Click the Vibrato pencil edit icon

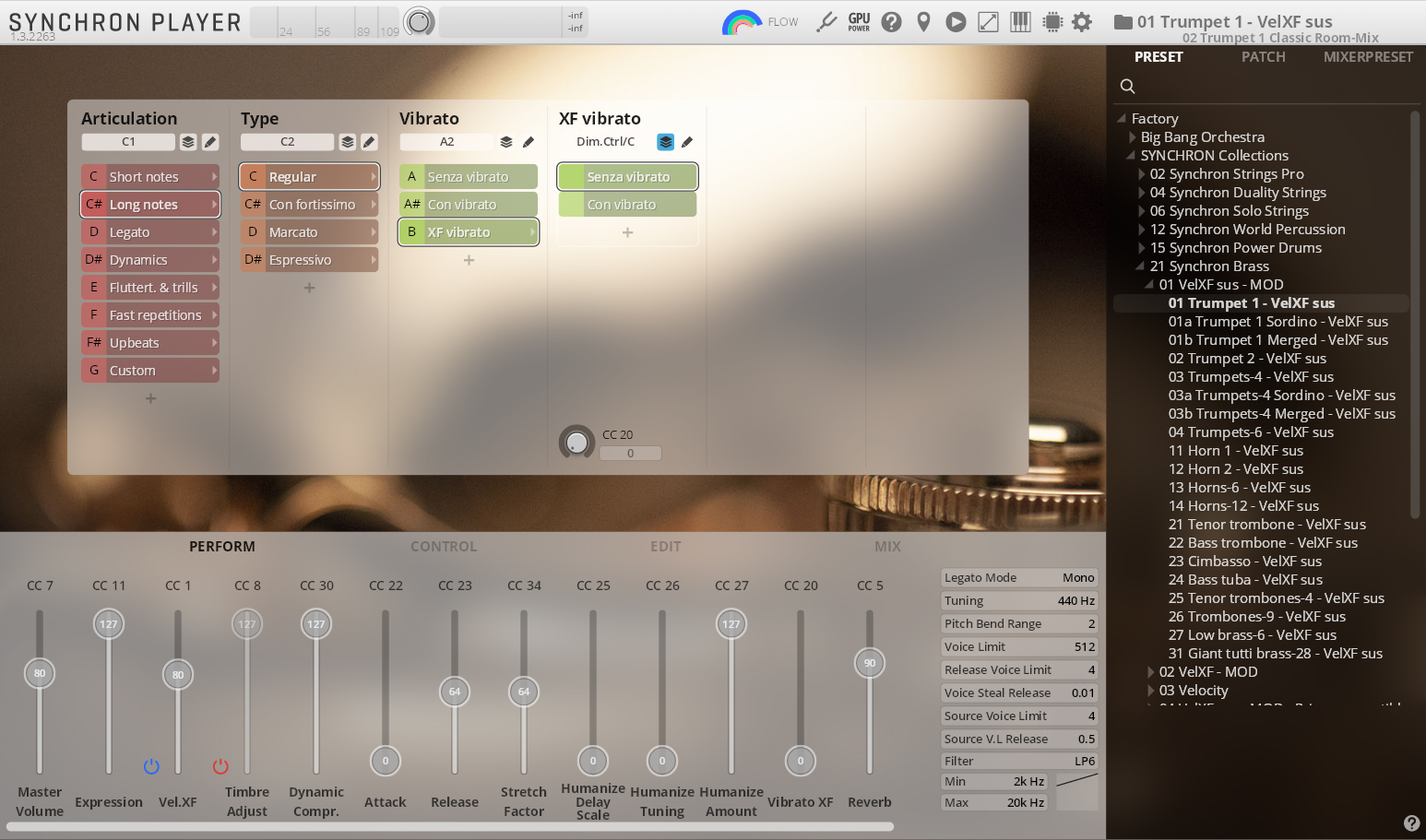pyautogui.click(x=529, y=142)
